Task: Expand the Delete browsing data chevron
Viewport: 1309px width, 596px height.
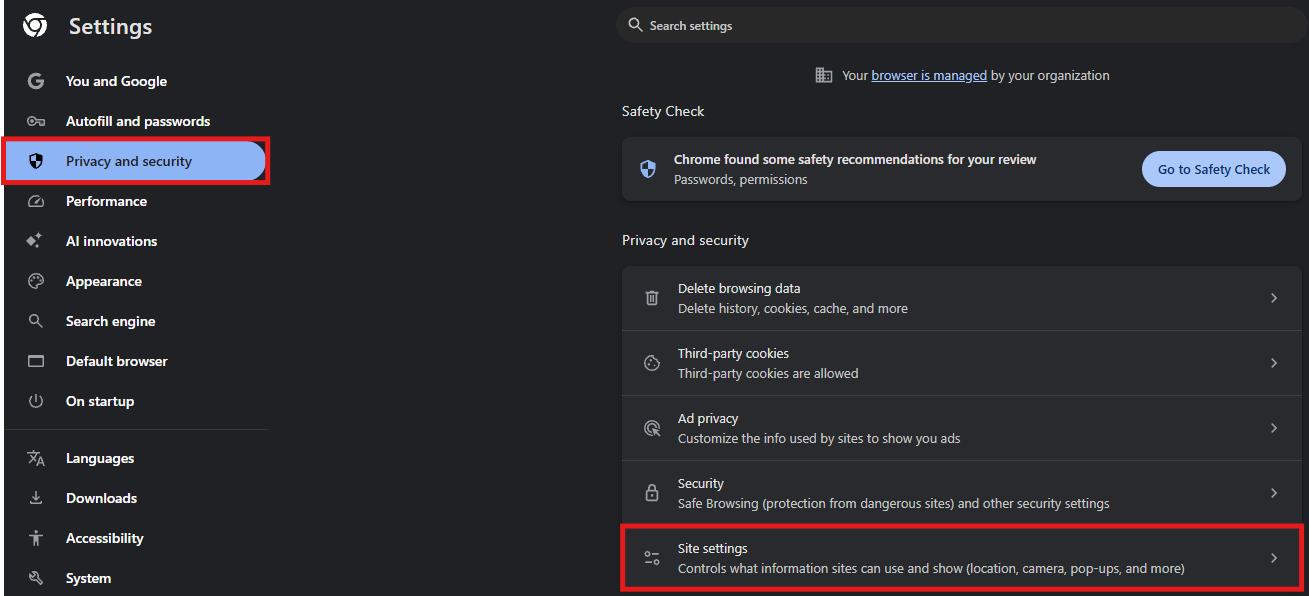Action: pyautogui.click(x=1273, y=298)
